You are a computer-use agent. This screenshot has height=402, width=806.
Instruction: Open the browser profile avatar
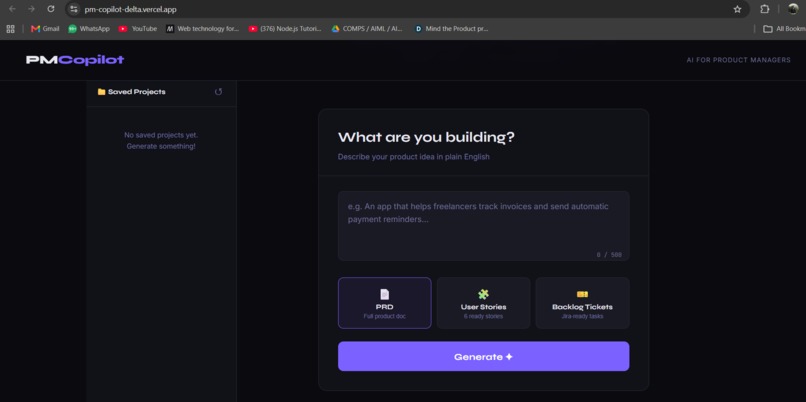[x=793, y=9]
